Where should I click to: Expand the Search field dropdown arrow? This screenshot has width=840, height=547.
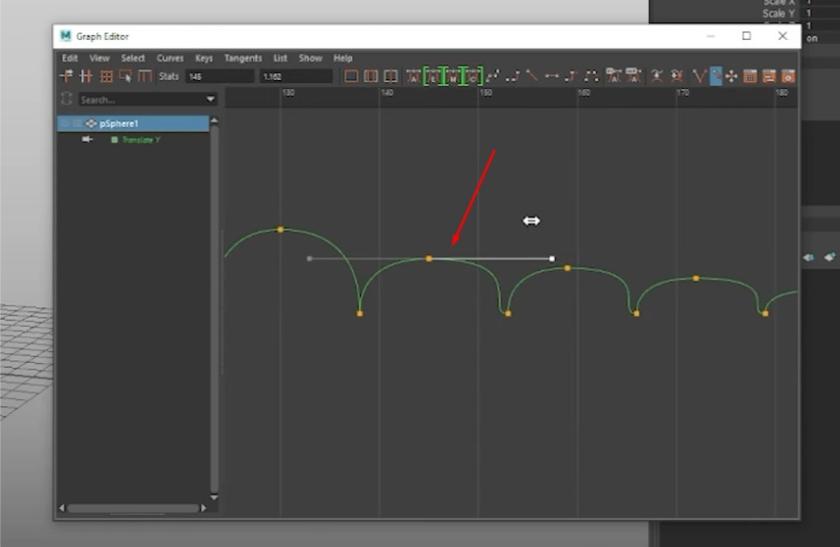point(211,99)
